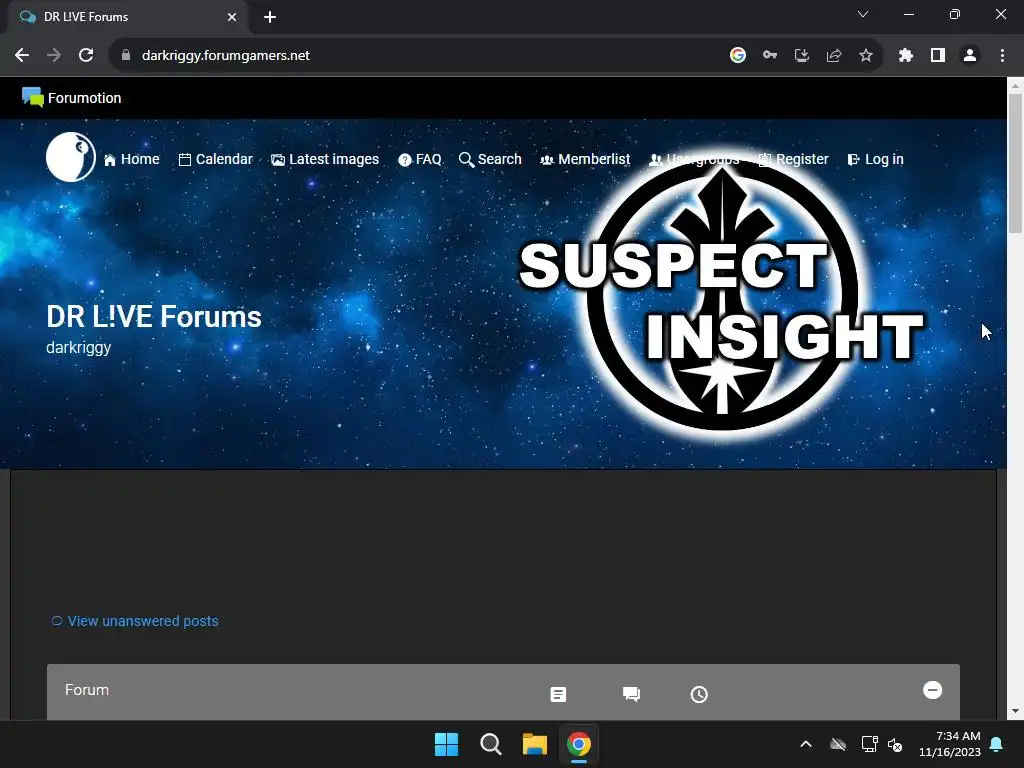Click the Log in link

coord(875,159)
